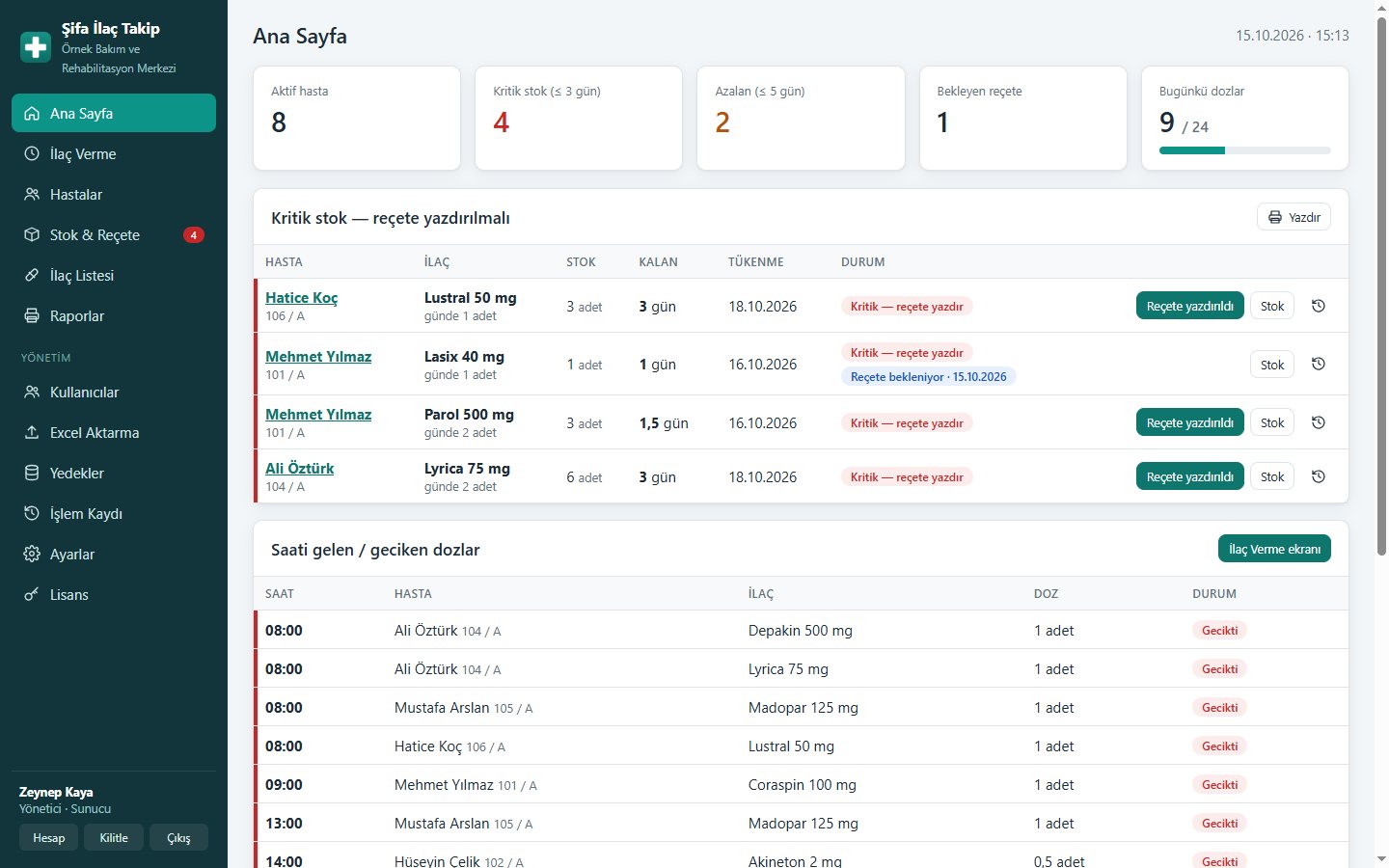Click the Bekleyen reçete summary card
Image resolution: width=1389 pixels, height=868 pixels.
1023,118
